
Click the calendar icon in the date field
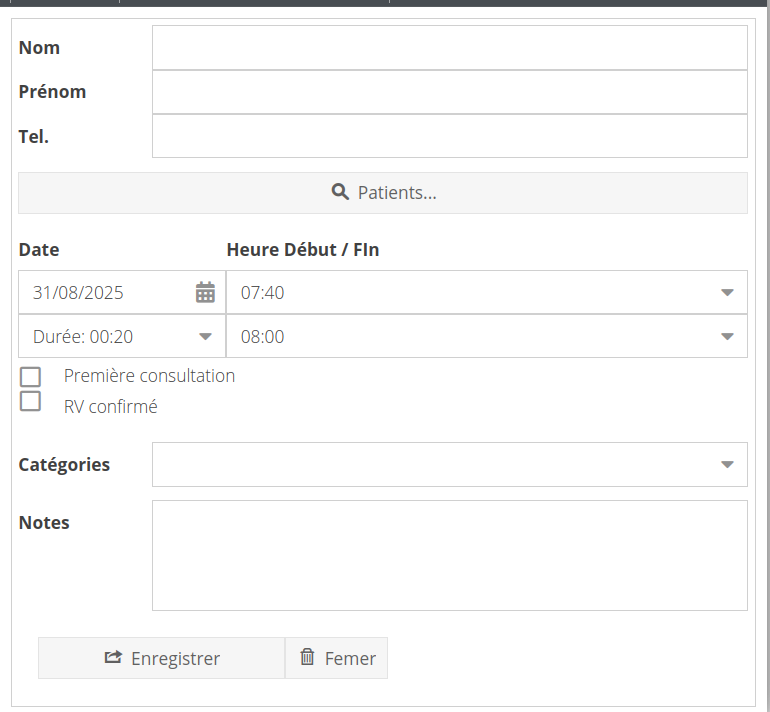[x=205, y=292]
